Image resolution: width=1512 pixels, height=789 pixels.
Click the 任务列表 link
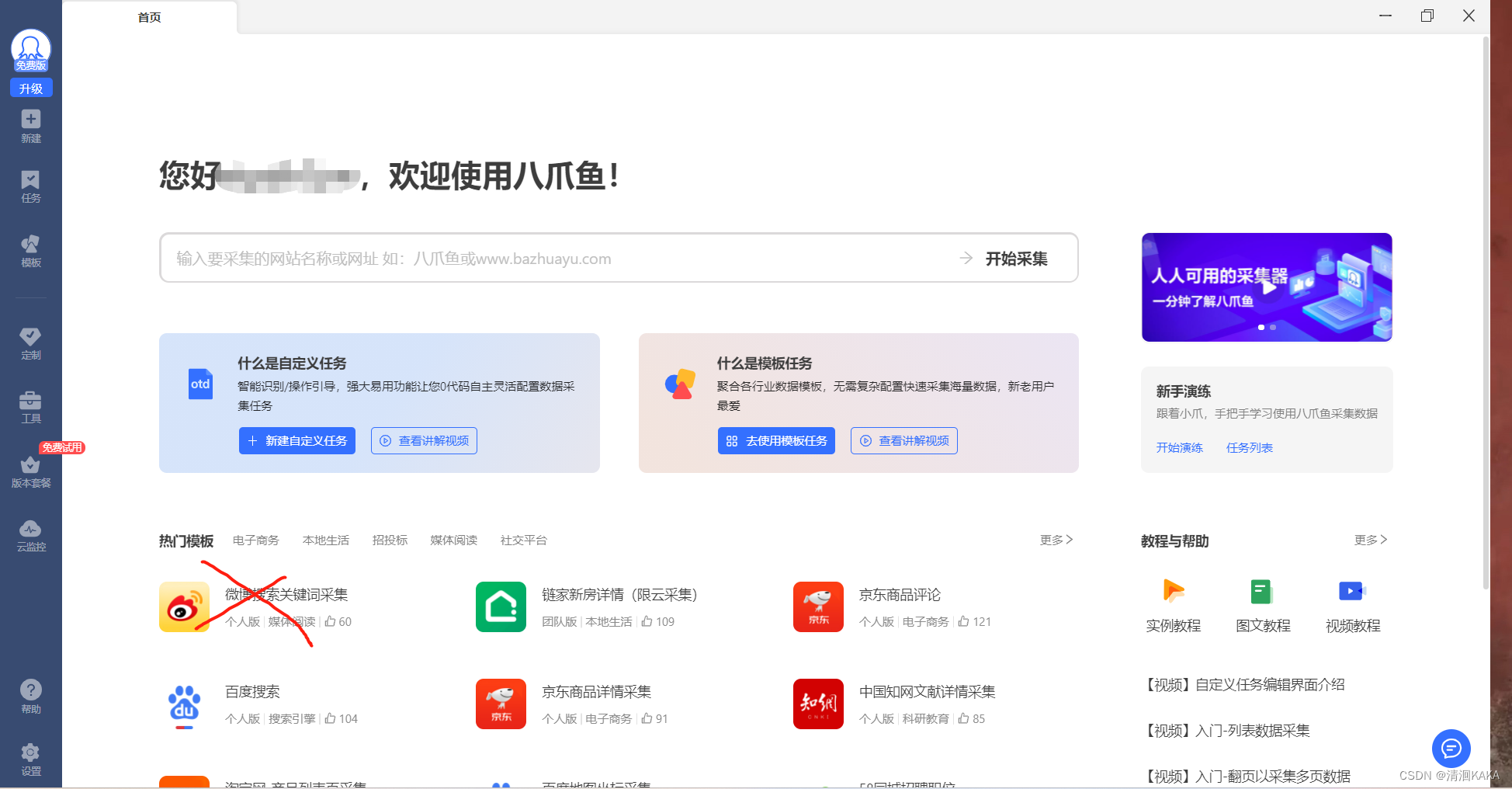click(x=1249, y=447)
